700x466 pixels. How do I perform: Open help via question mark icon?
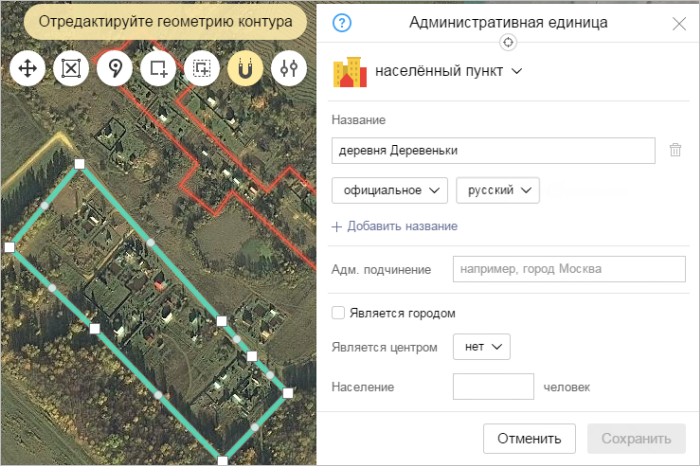tap(342, 22)
